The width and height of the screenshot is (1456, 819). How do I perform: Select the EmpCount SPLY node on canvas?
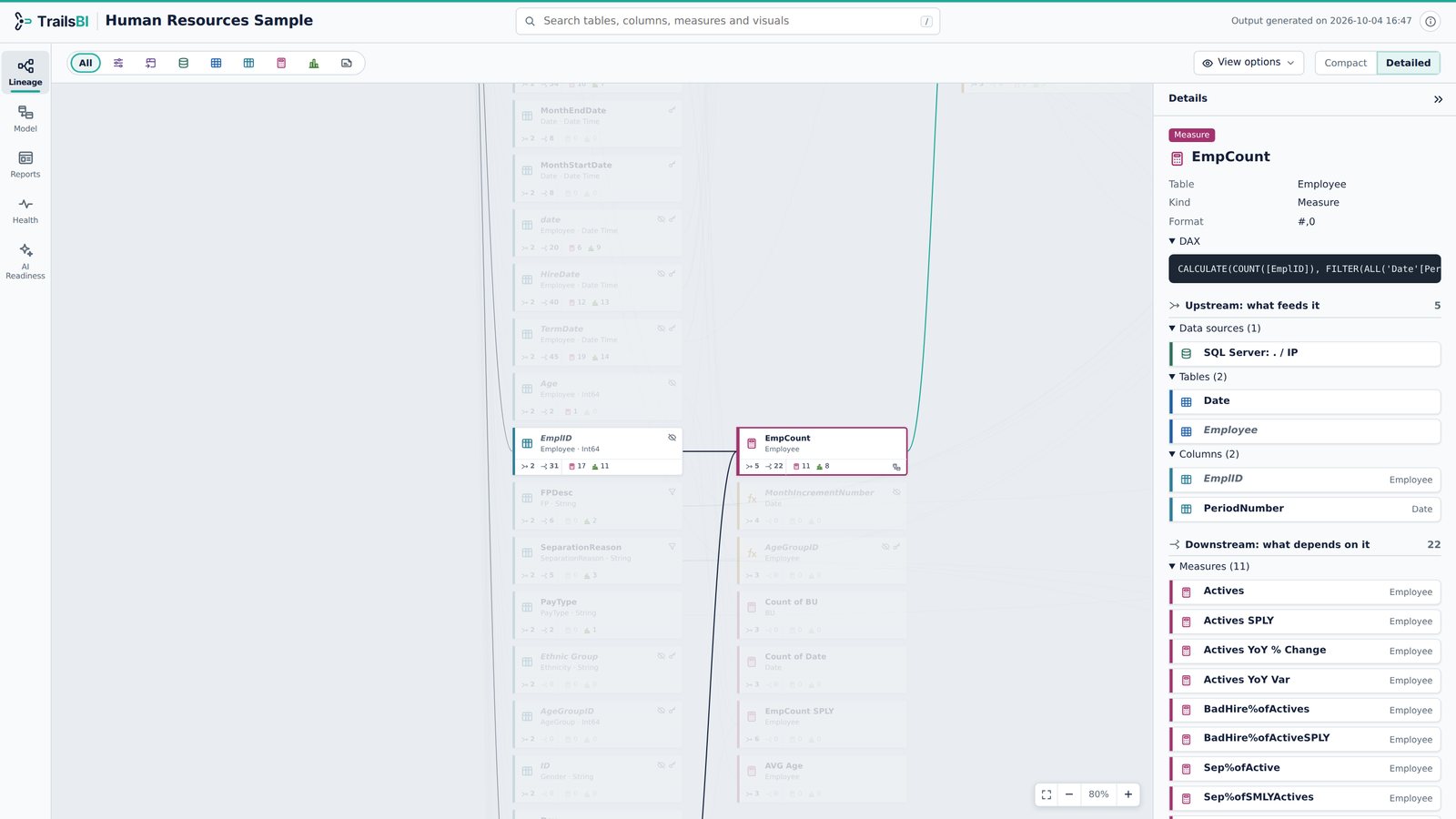coord(822,724)
